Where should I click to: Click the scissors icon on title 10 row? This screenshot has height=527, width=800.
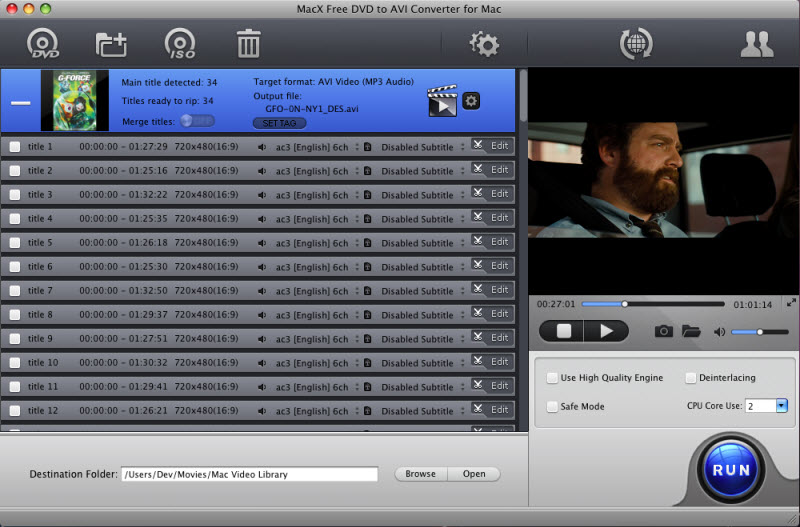coord(478,361)
